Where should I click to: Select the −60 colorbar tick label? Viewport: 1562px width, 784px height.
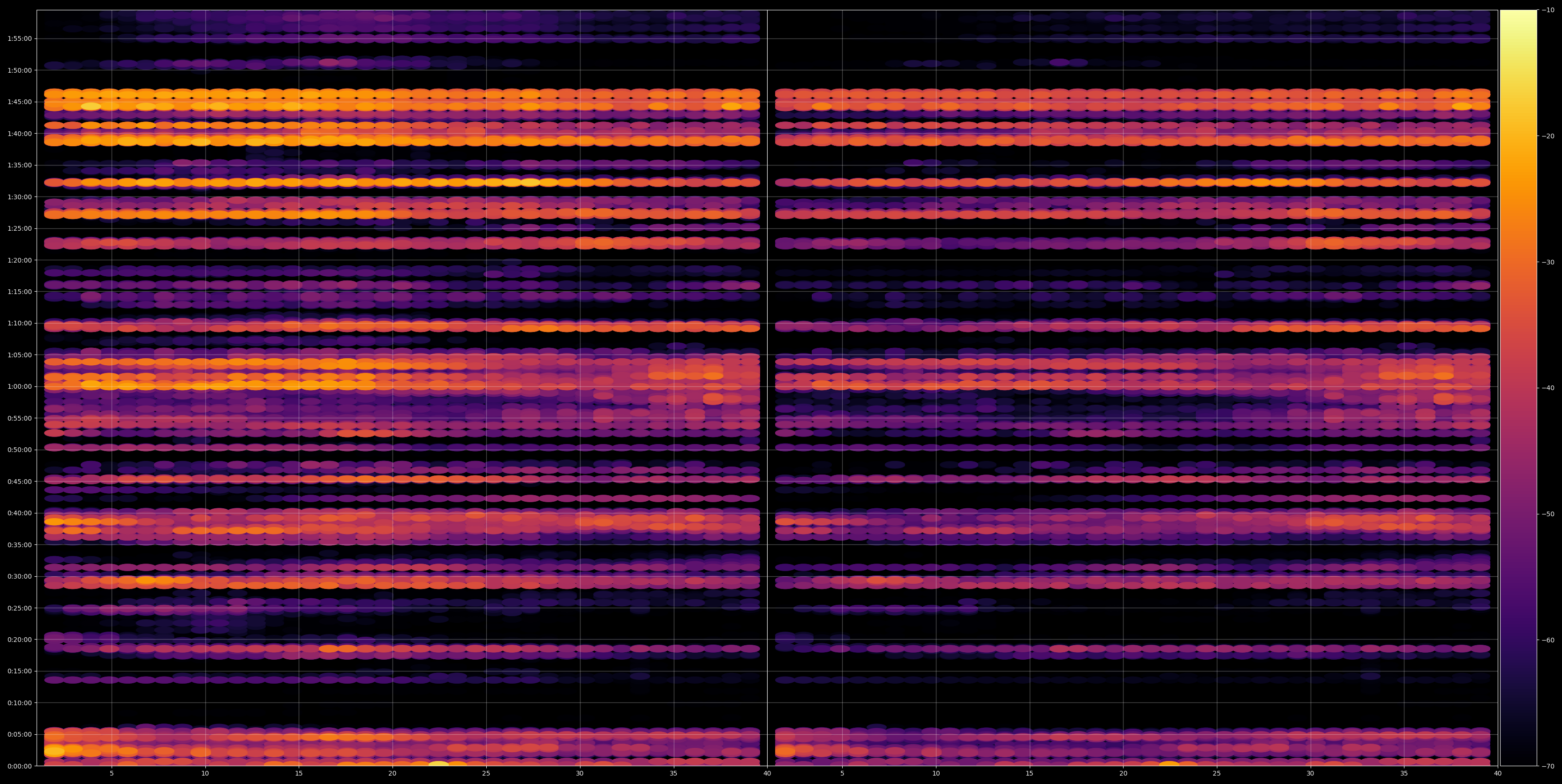(1548, 641)
